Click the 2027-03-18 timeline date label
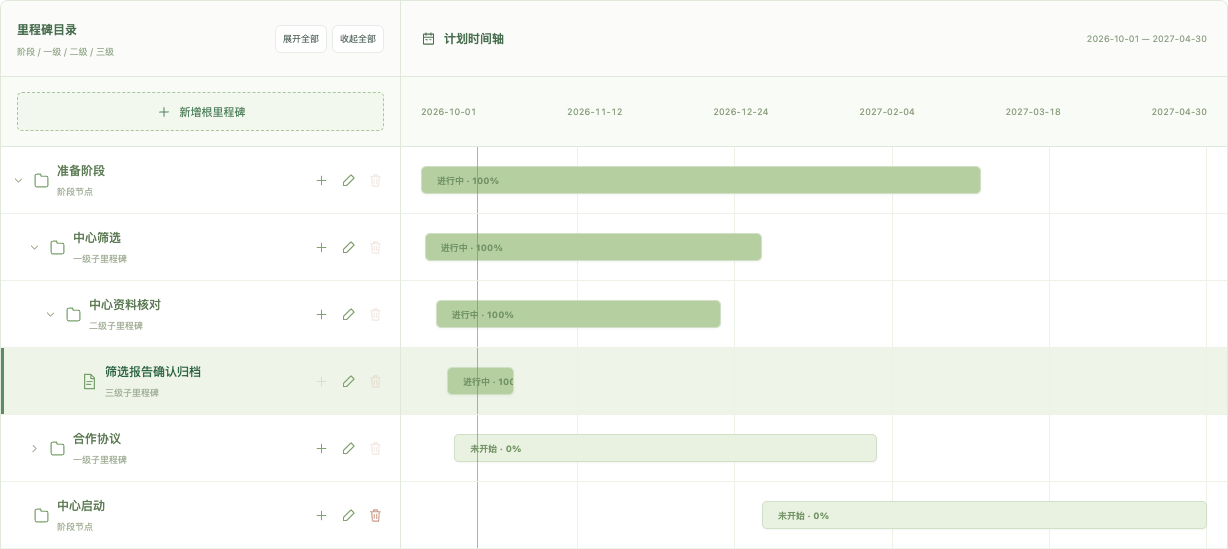This screenshot has height=549, width=1228. pyautogui.click(x=1033, y=112)
